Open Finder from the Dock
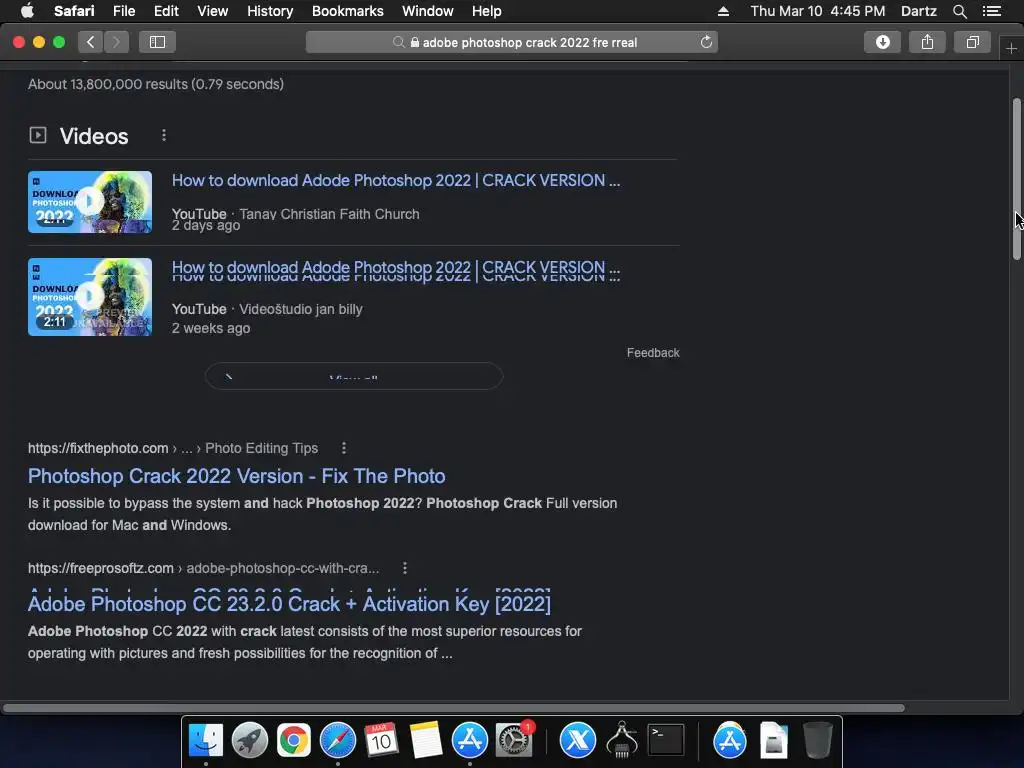 click(206, 740)
